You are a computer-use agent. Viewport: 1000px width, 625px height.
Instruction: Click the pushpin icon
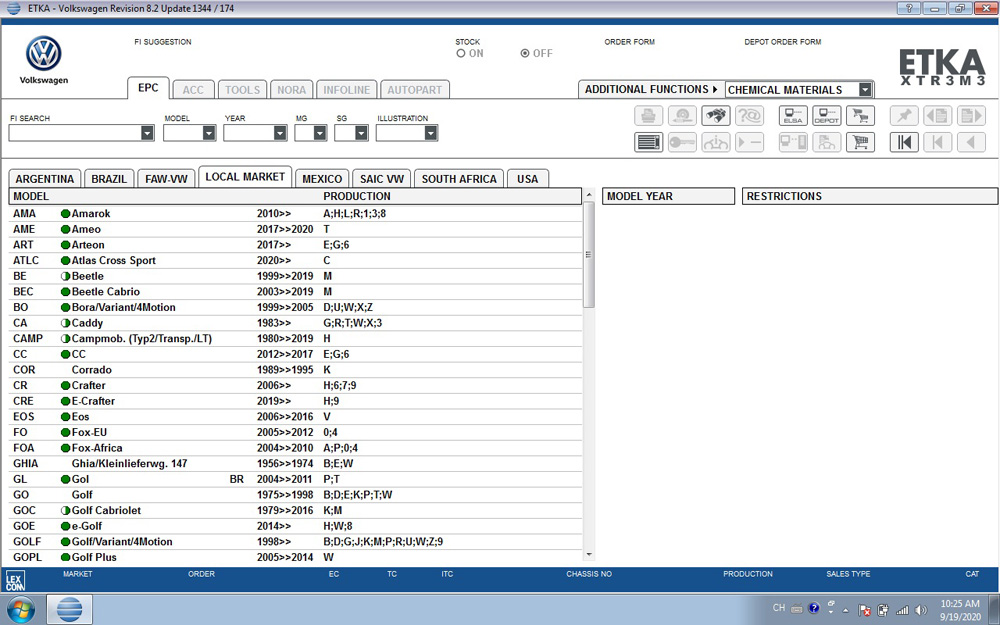904,116
